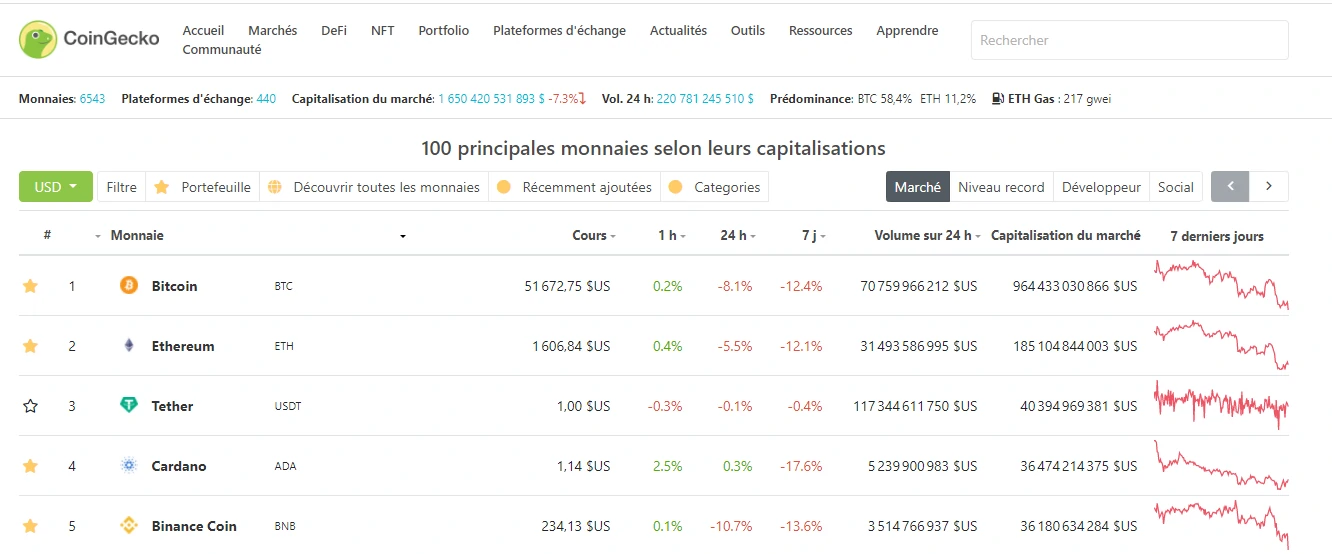The width and height of the screenshot is (1332, 554).
Task: Open the Outils menu
Action: (748, 31)
